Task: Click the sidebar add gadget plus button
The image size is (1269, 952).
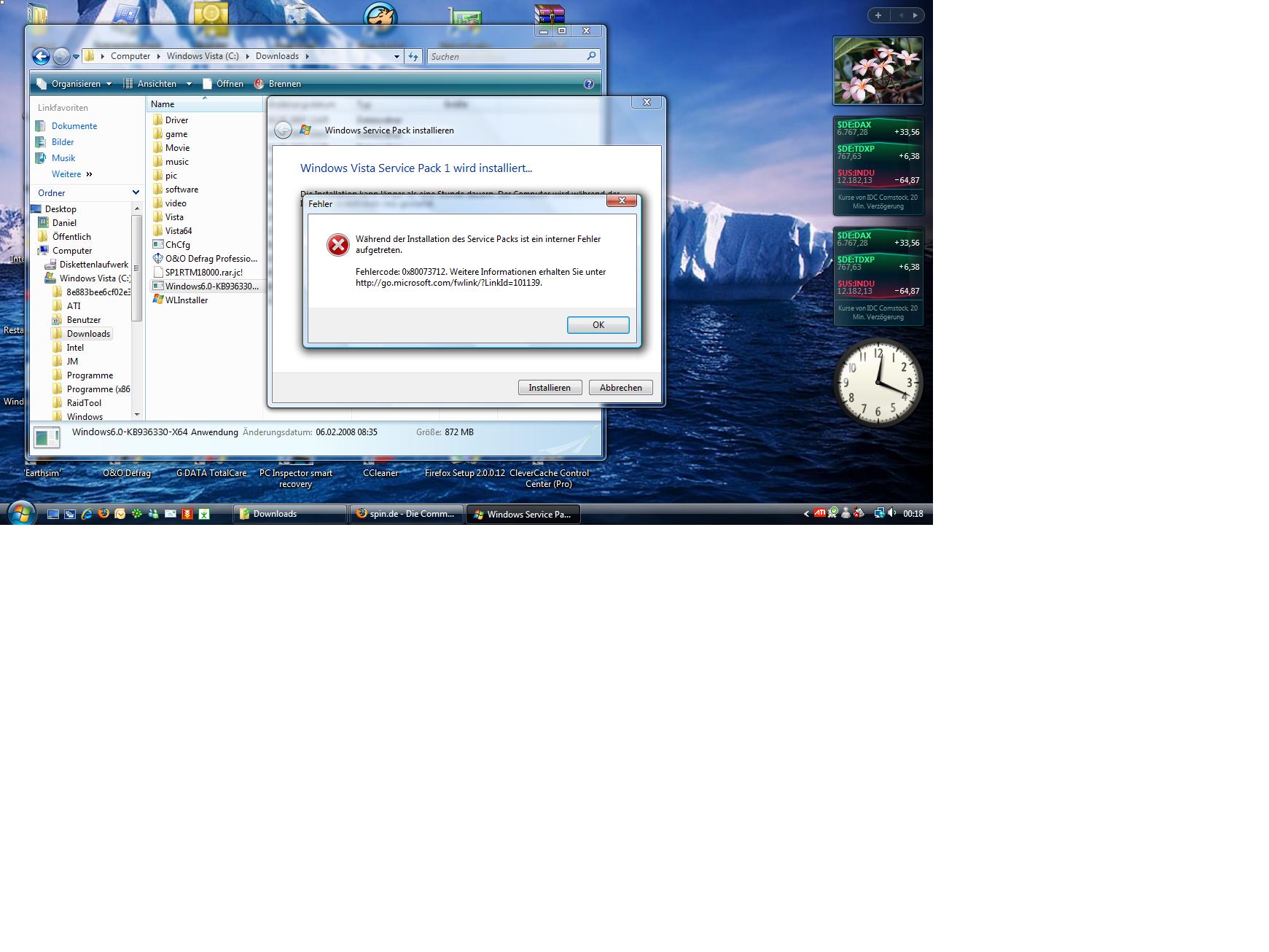Action: point(878,15)
